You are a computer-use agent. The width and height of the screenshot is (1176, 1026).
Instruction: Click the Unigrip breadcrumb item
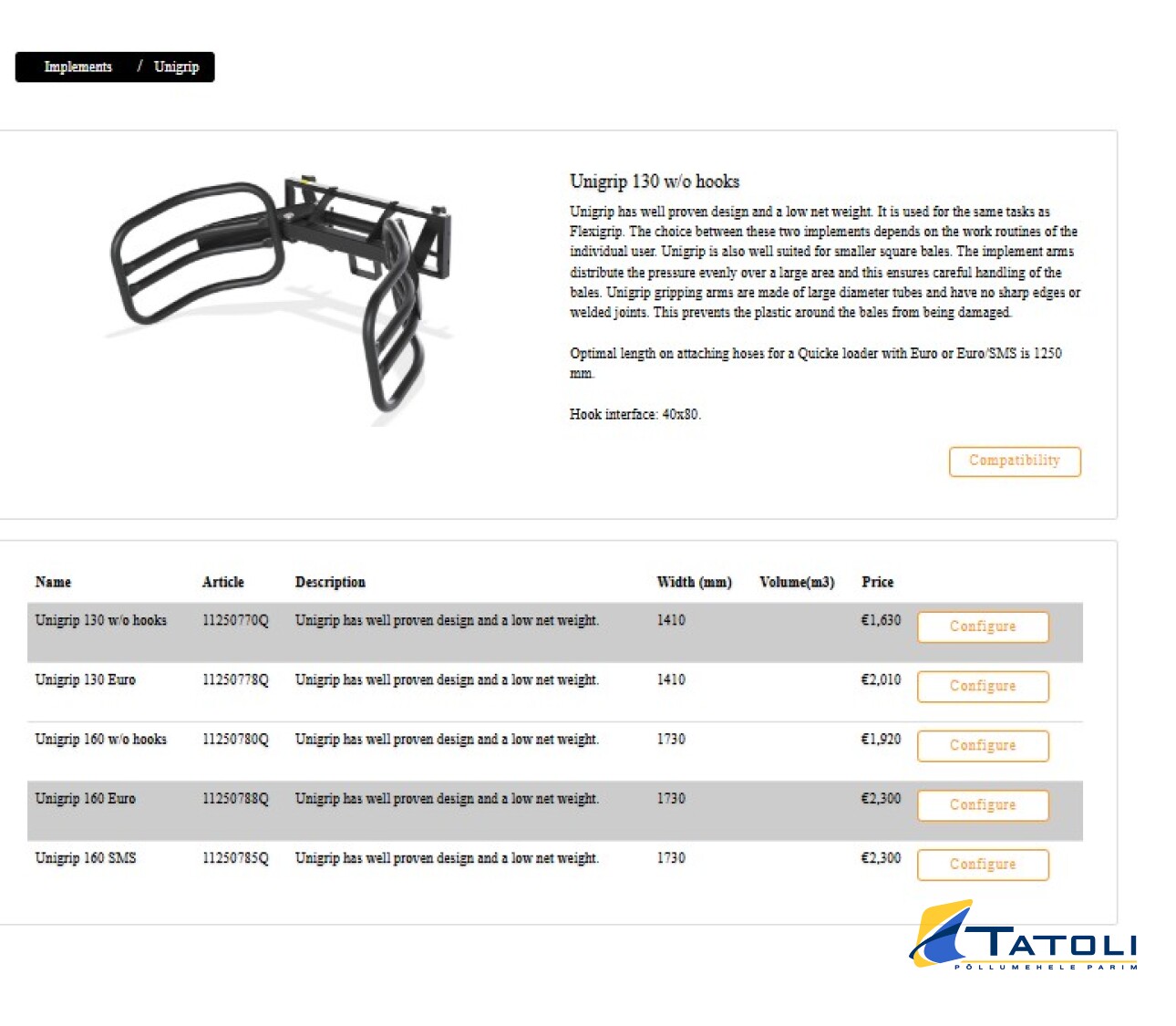point(176,67)
